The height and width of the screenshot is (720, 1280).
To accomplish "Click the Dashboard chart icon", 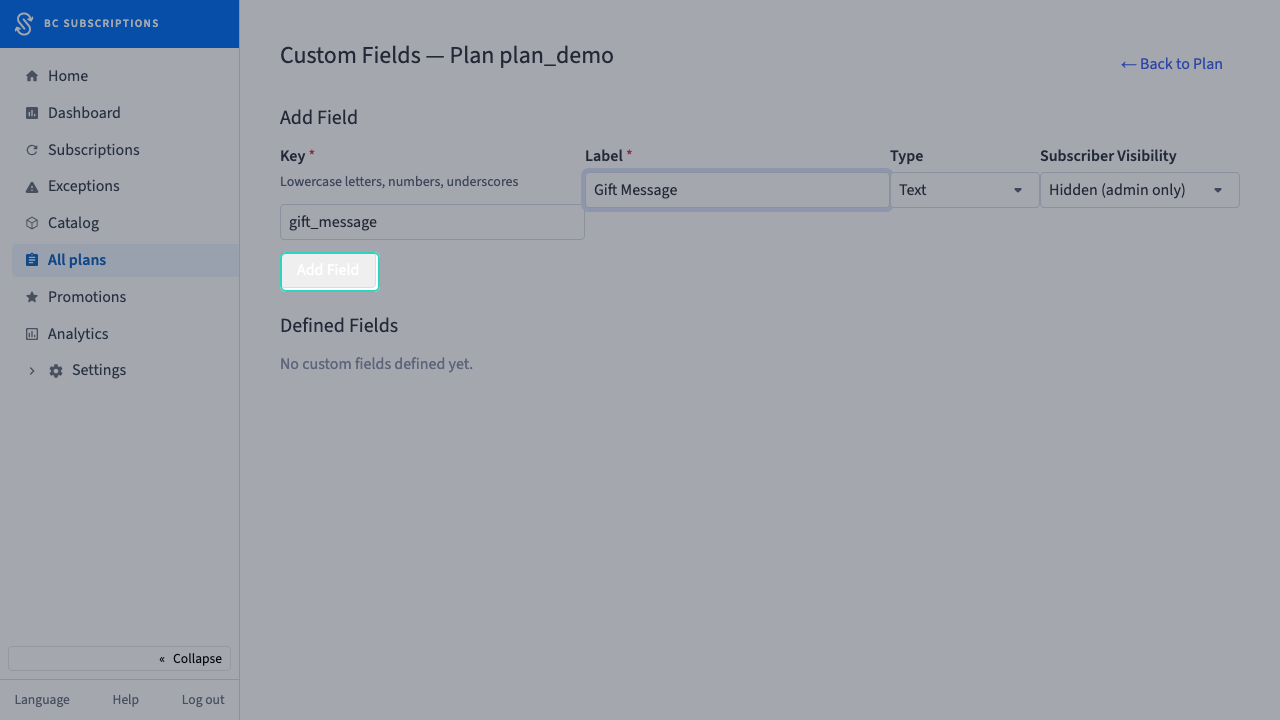I will (32, 113).
